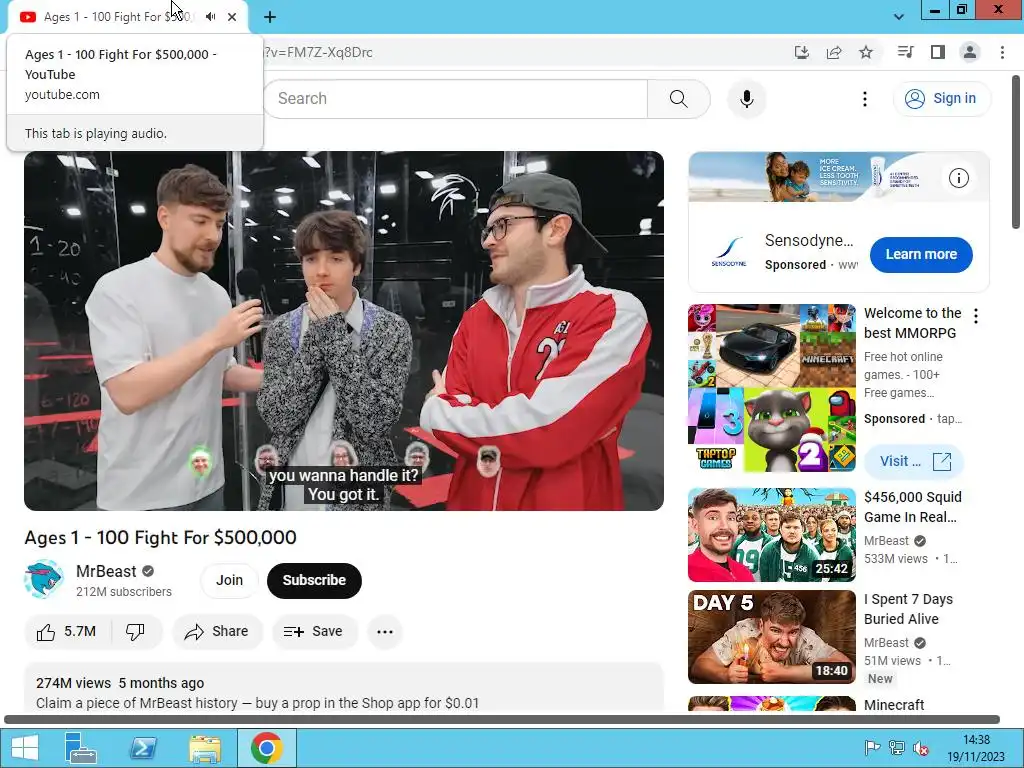Share this page from the address bar
Viewport: 1024px width, 768px height.
pos(833,52)
